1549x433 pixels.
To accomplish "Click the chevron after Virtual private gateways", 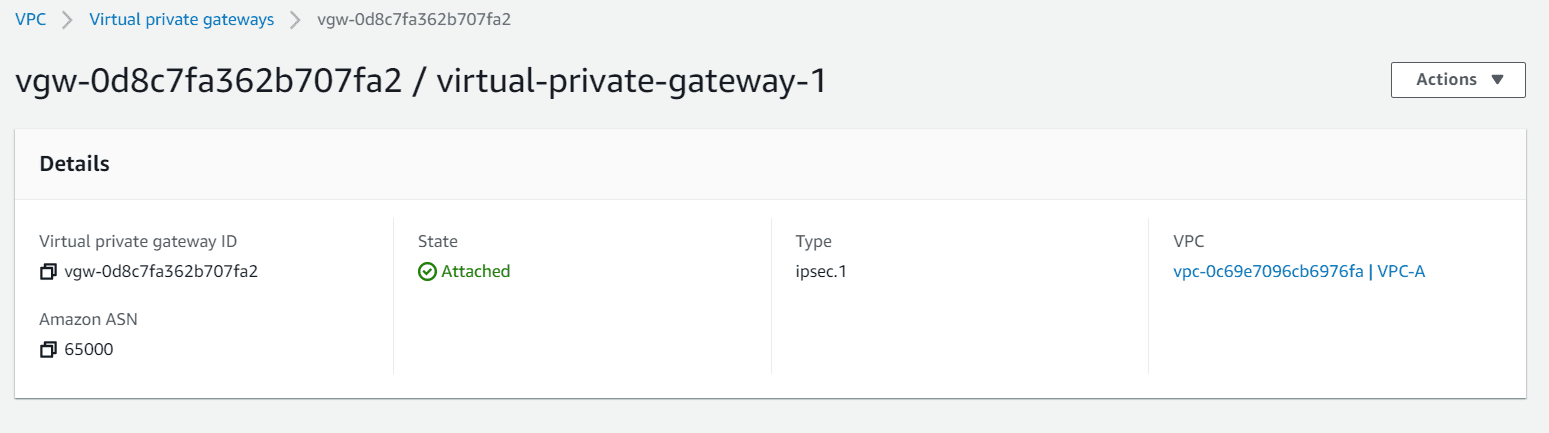I will pyautogui.click(x=296, y=20).
